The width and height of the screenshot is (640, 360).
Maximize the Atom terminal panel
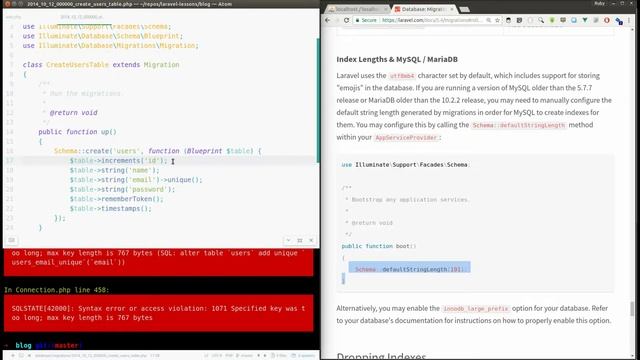pyautogui.click(x=300, y=240)
